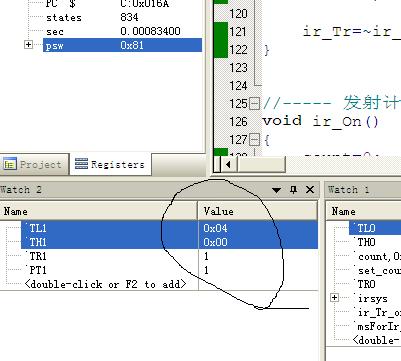Click the sec value 0.00083400
Screen dimensions: 401x361
tap(150, 31)
